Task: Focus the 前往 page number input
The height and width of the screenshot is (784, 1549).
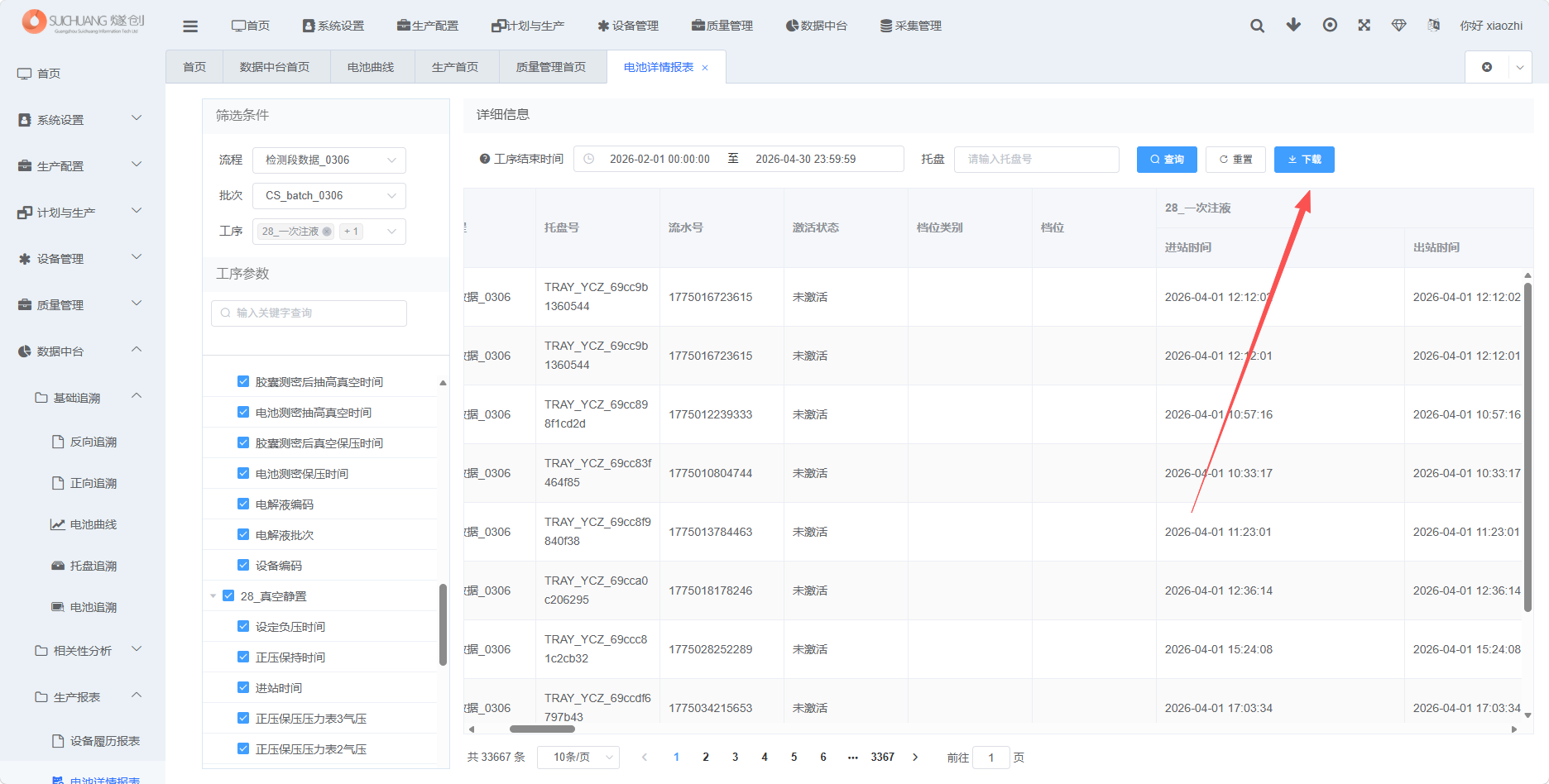Action: point(991,758)
